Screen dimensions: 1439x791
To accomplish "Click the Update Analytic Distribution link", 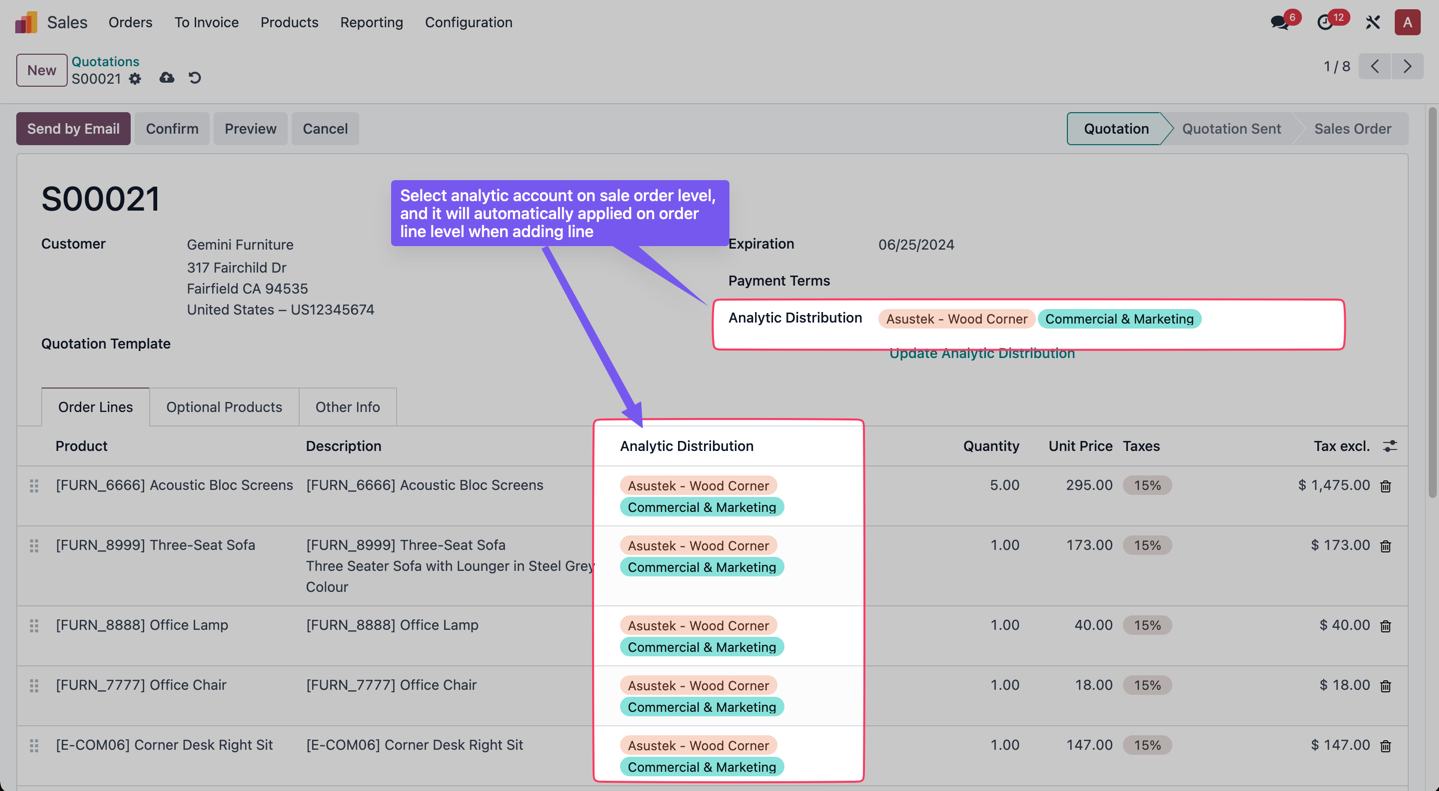I will [x=981, y=353].
